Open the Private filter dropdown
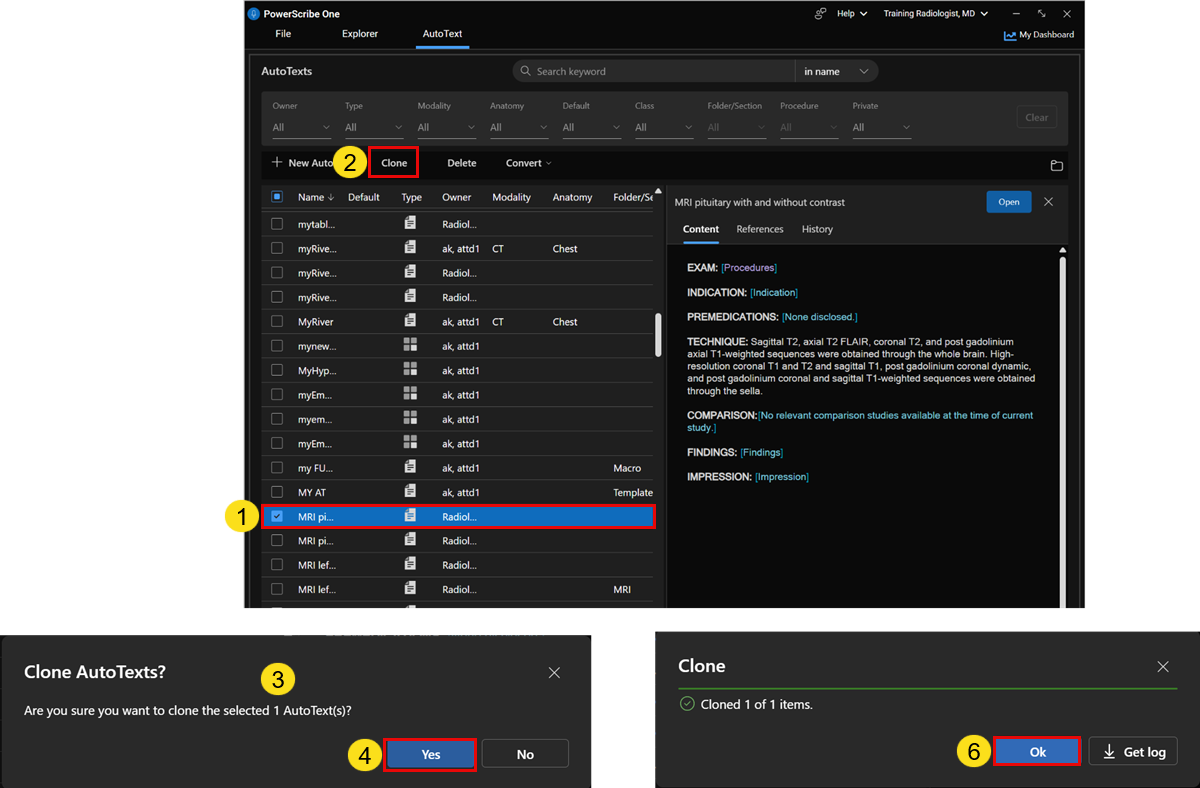This screenshot has height=788, width=1200. (881, 127)
